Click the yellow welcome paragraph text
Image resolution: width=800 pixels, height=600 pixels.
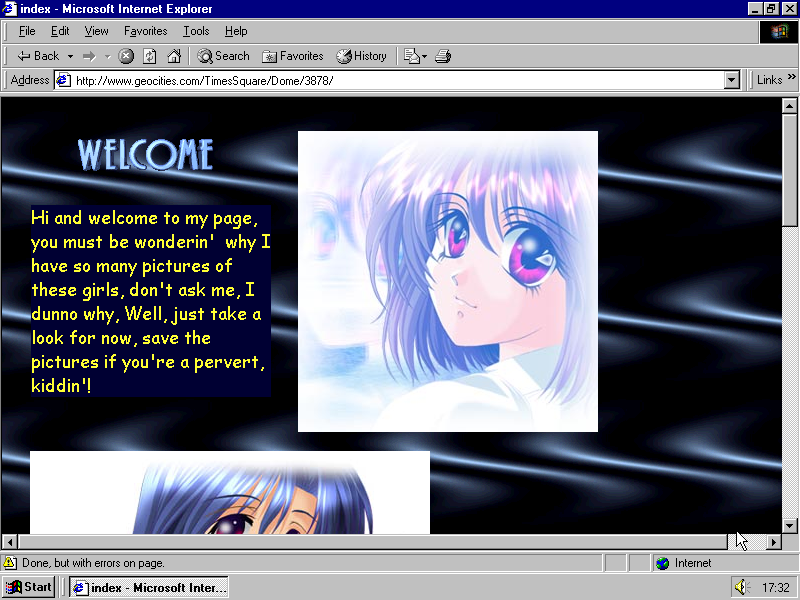(x=151, y=301)
